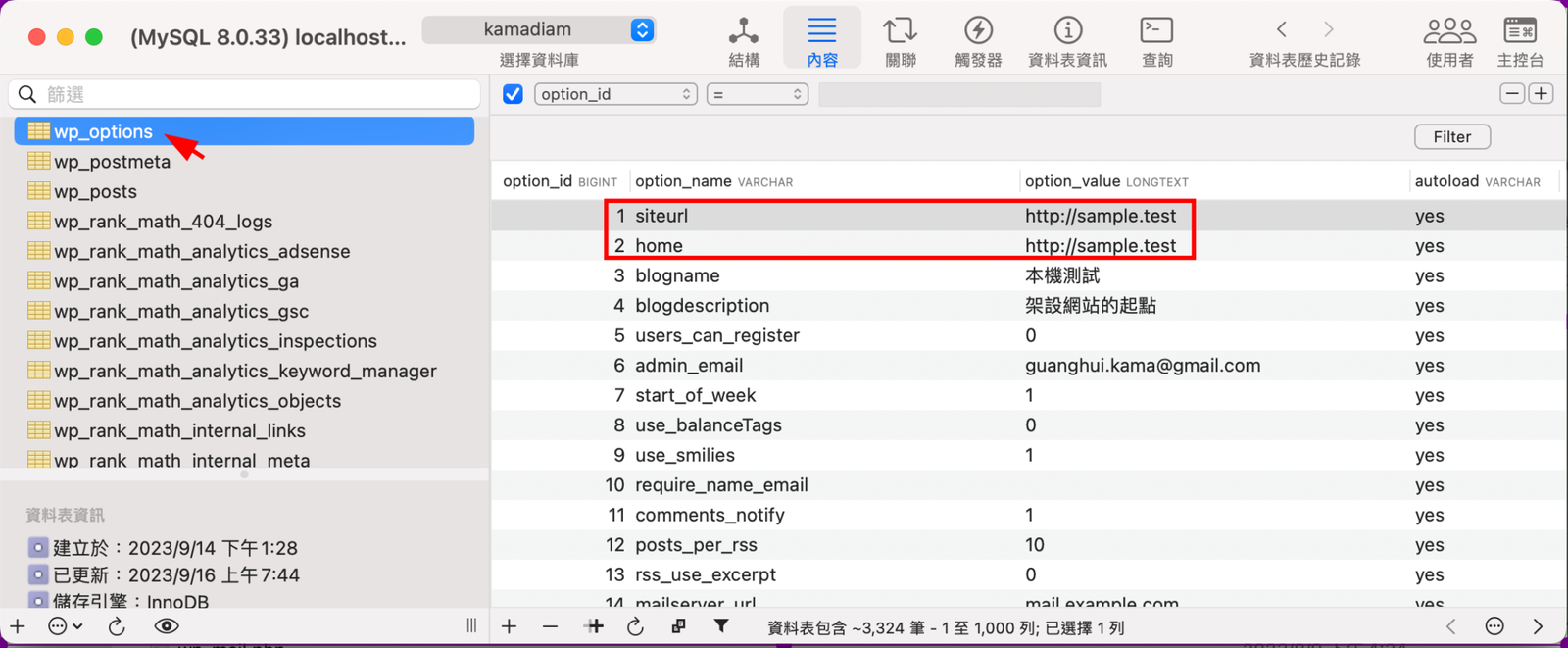Switch to the 內容 content tab
This screenshot has width=1568, height=648.
point(821,39)
